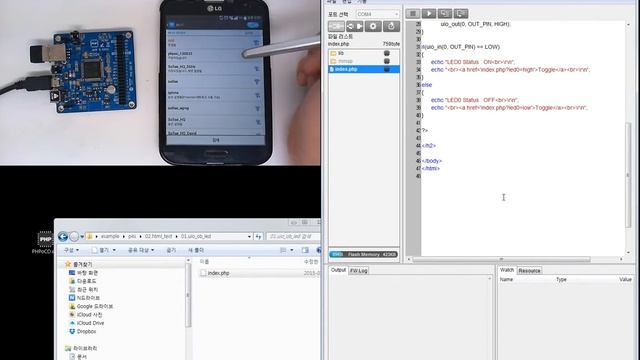Click the status marker on the index.php row
Image resolution: width=640 pixels, height=360 pixels.
click(x=387, y=69)
